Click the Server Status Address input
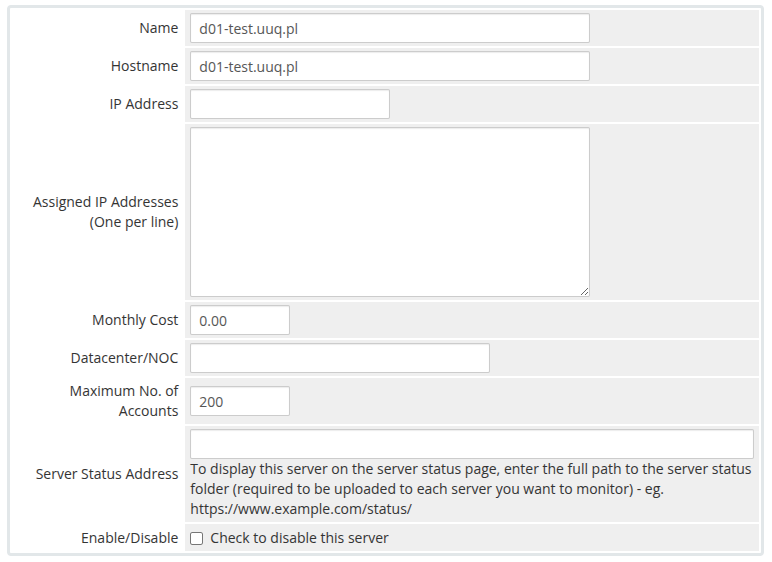Screen dimensions: 772x562 tap(471, 444)
